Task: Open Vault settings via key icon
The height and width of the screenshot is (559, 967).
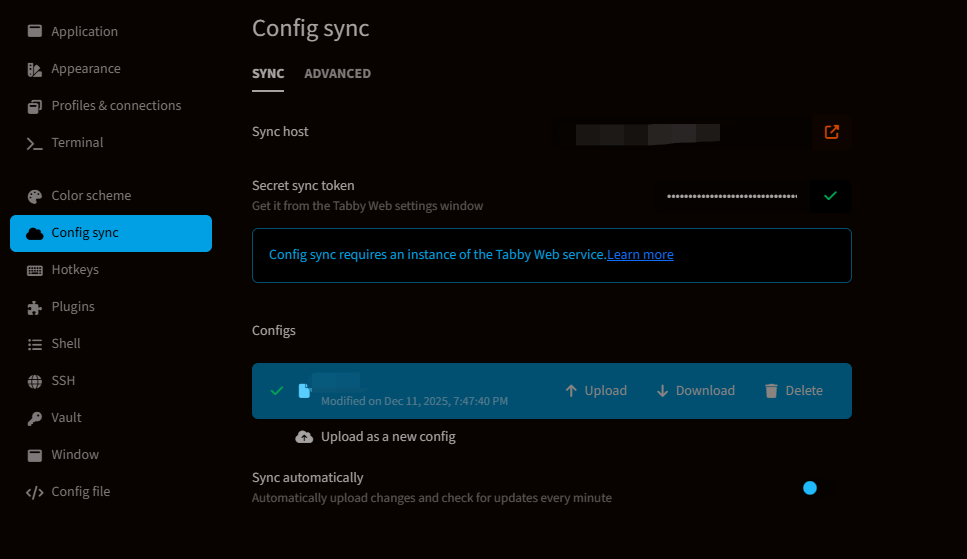Action: 35,418
